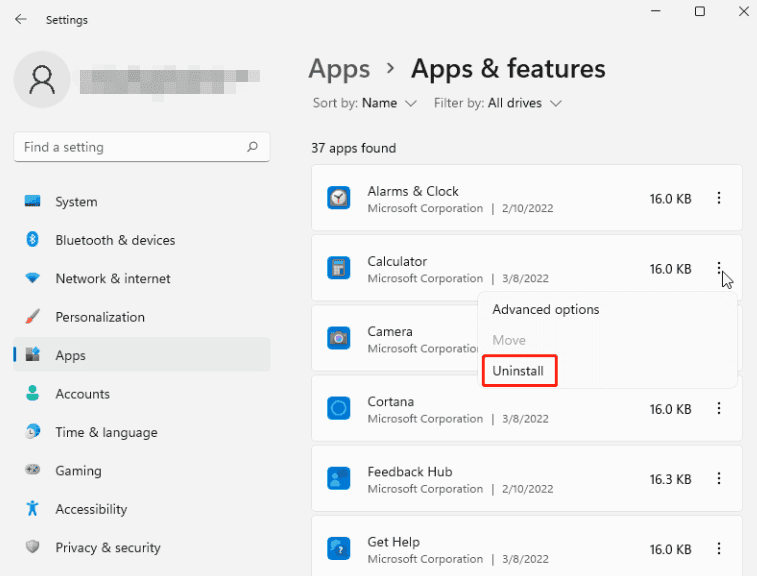
Task: Click the Time & language globe icon
Action: tap(32, 431)
